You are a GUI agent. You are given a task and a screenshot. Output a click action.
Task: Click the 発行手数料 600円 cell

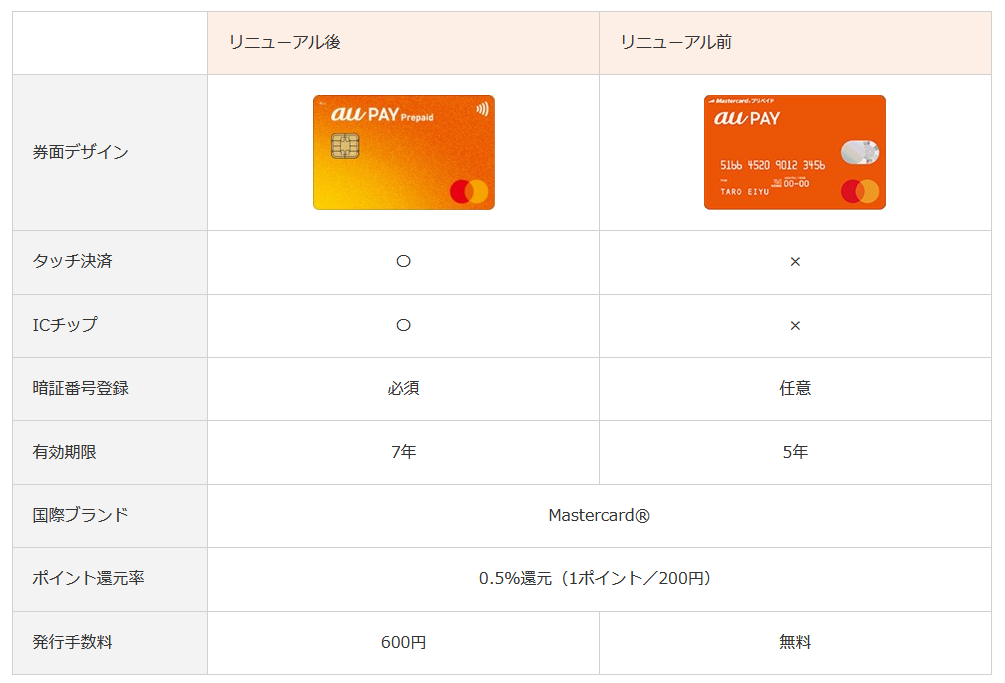(403, 643)
